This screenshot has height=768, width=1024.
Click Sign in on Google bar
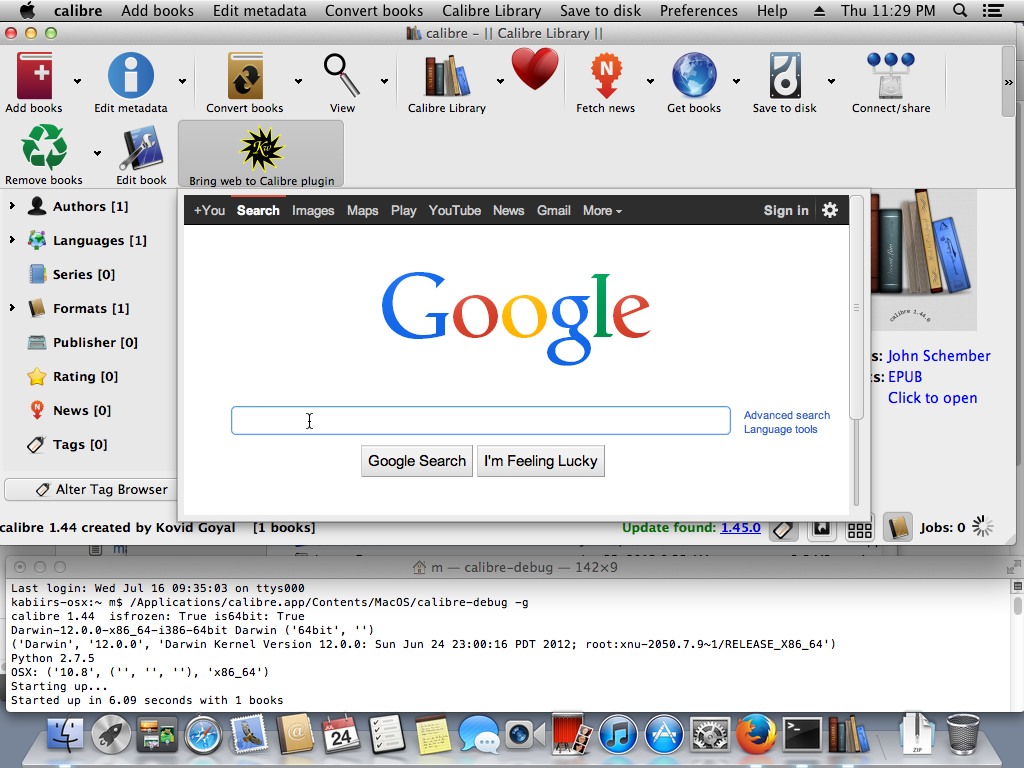(786, 210)
